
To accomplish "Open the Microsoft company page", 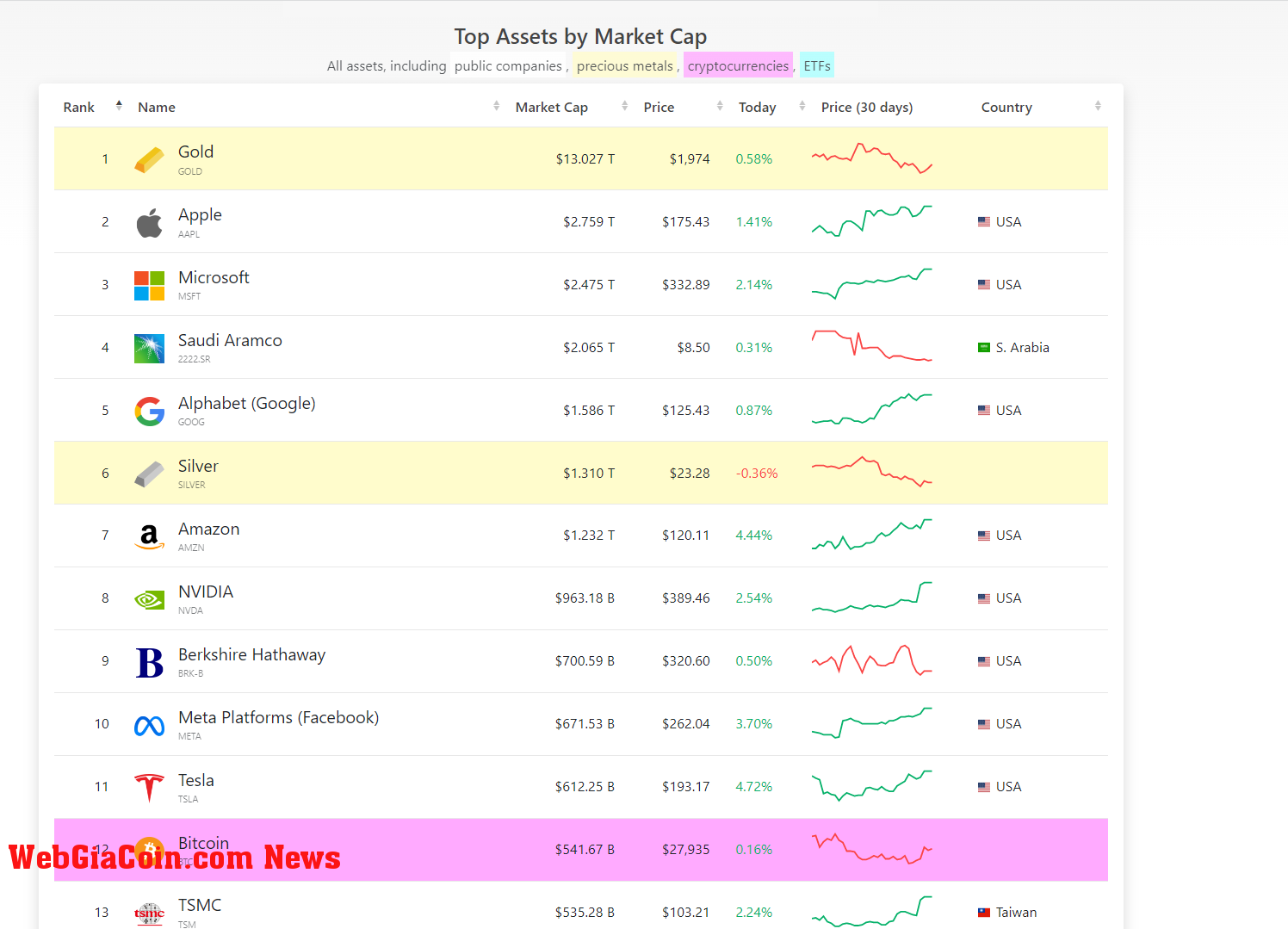I will pos(214,277).
